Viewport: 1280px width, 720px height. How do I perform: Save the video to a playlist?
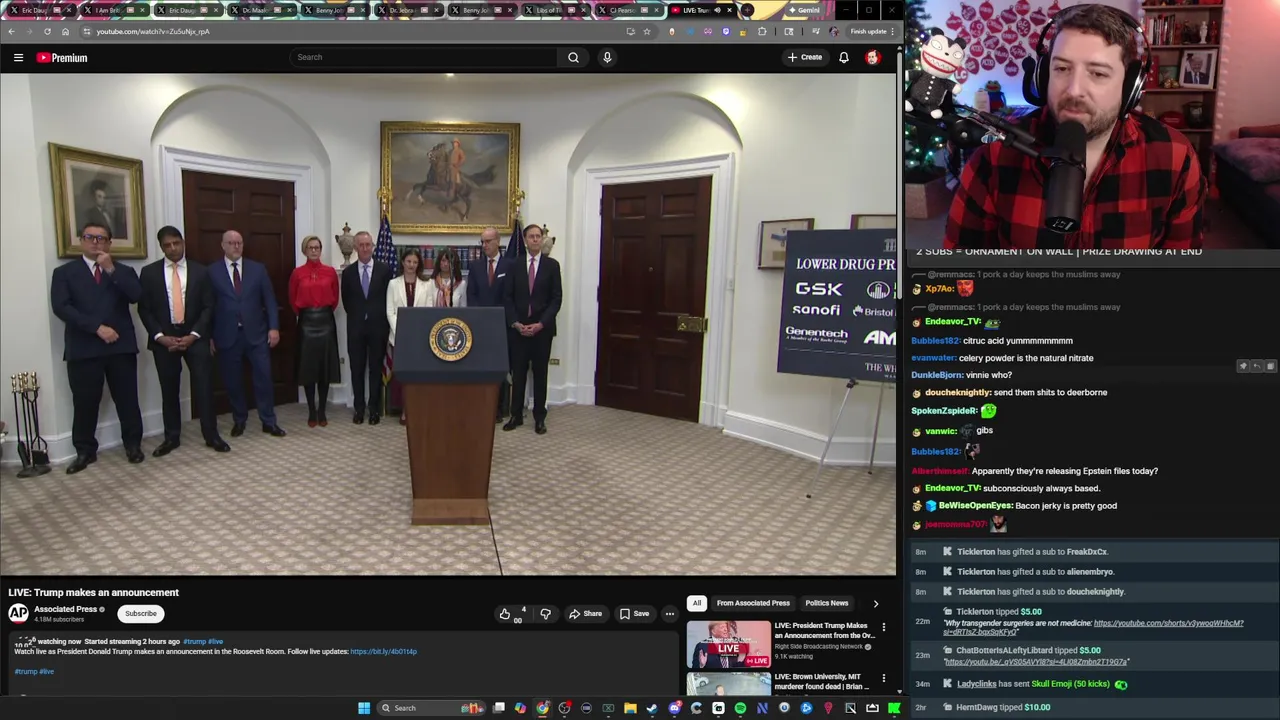coord(634,613)
